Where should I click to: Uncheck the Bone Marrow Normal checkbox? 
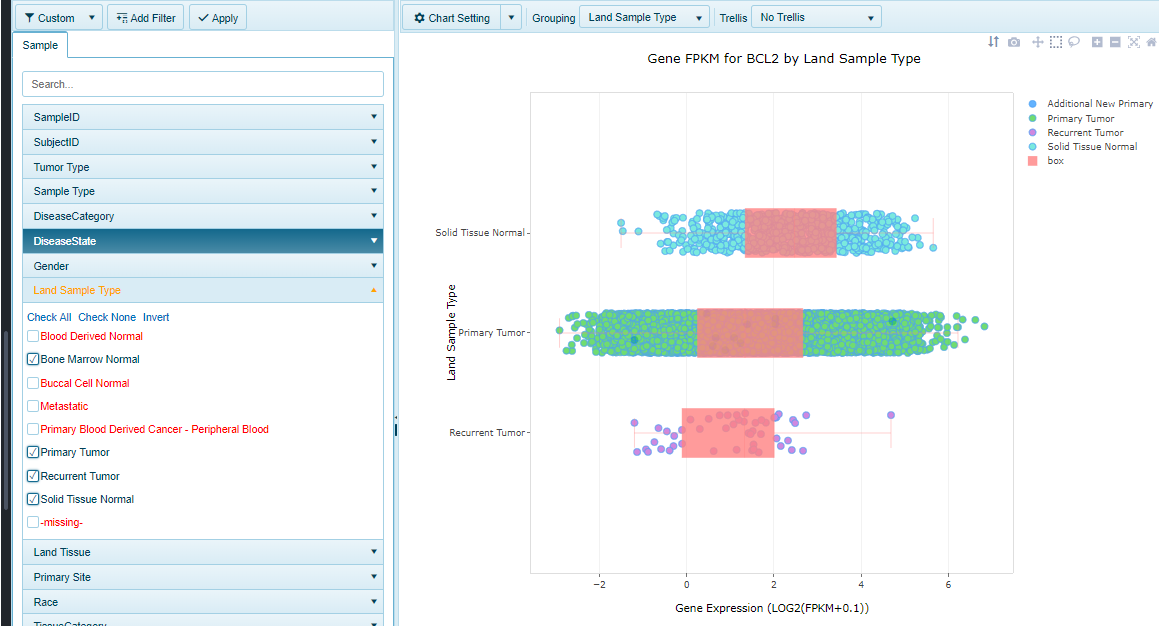33,359
